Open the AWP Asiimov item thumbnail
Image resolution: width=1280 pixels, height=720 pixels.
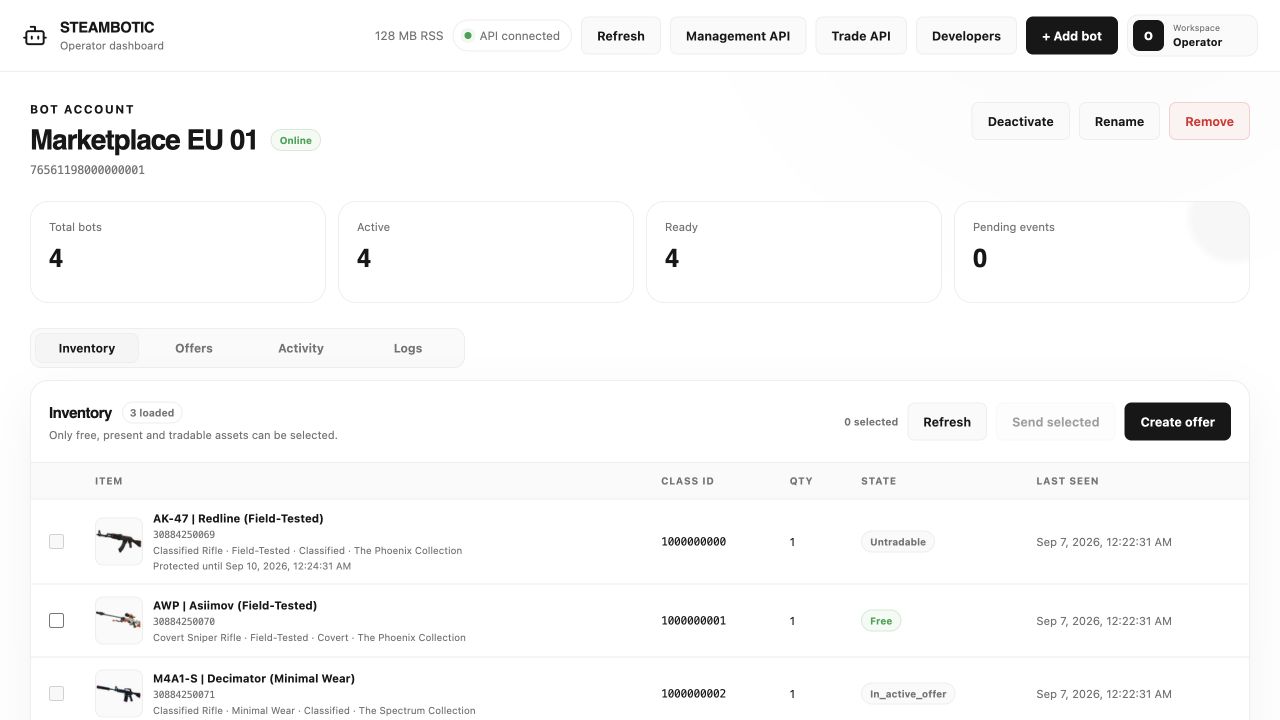(x=119, y=621)
